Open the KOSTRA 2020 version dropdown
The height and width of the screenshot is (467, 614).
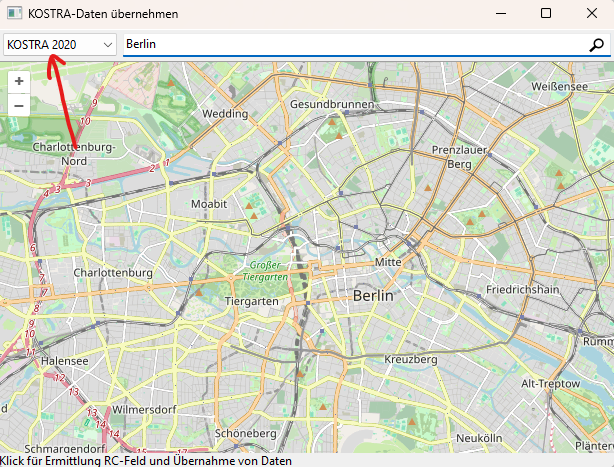click(60, 45)
